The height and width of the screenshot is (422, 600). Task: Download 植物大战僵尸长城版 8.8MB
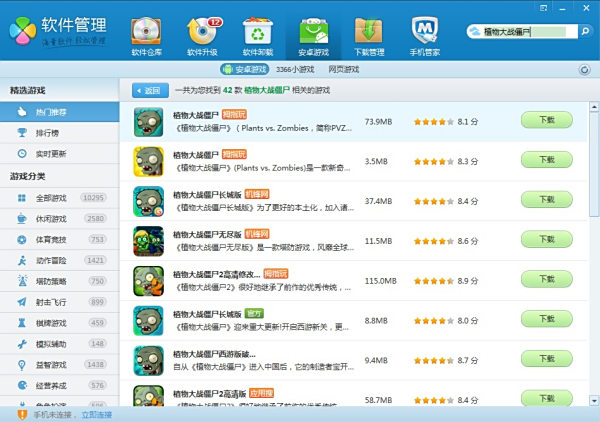(547, 319)
